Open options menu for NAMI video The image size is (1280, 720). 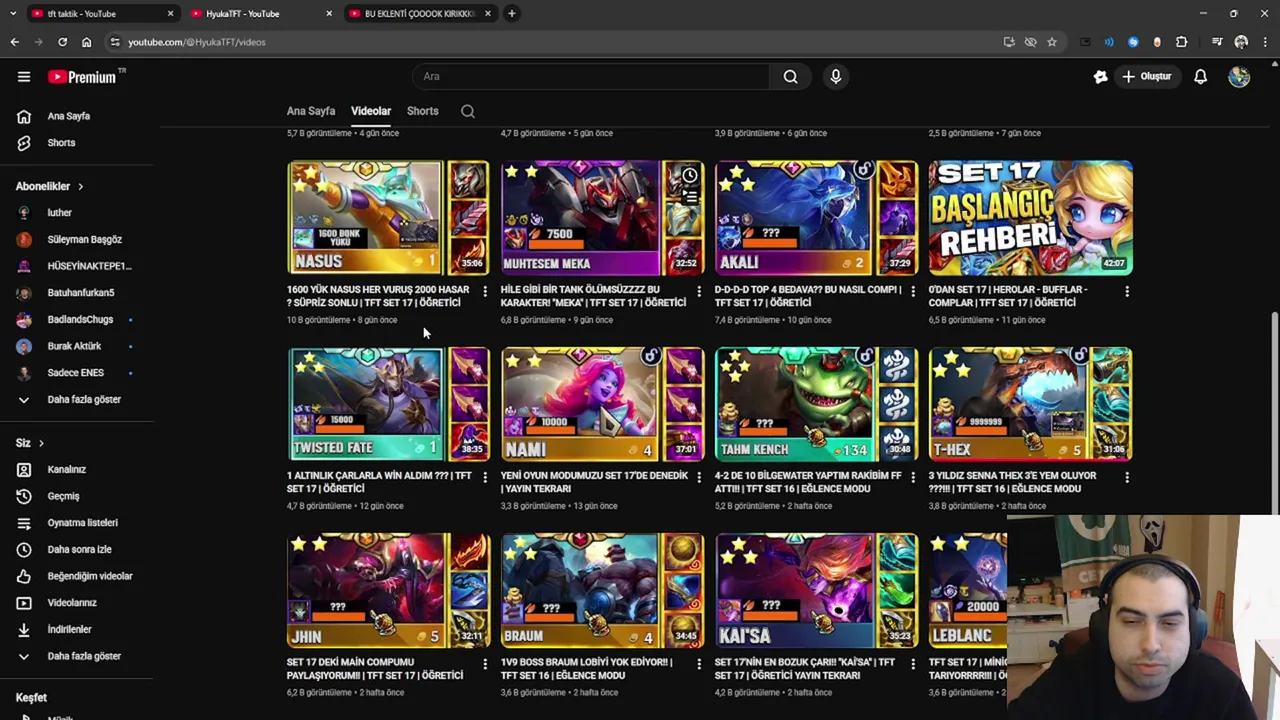click(699, 477)
